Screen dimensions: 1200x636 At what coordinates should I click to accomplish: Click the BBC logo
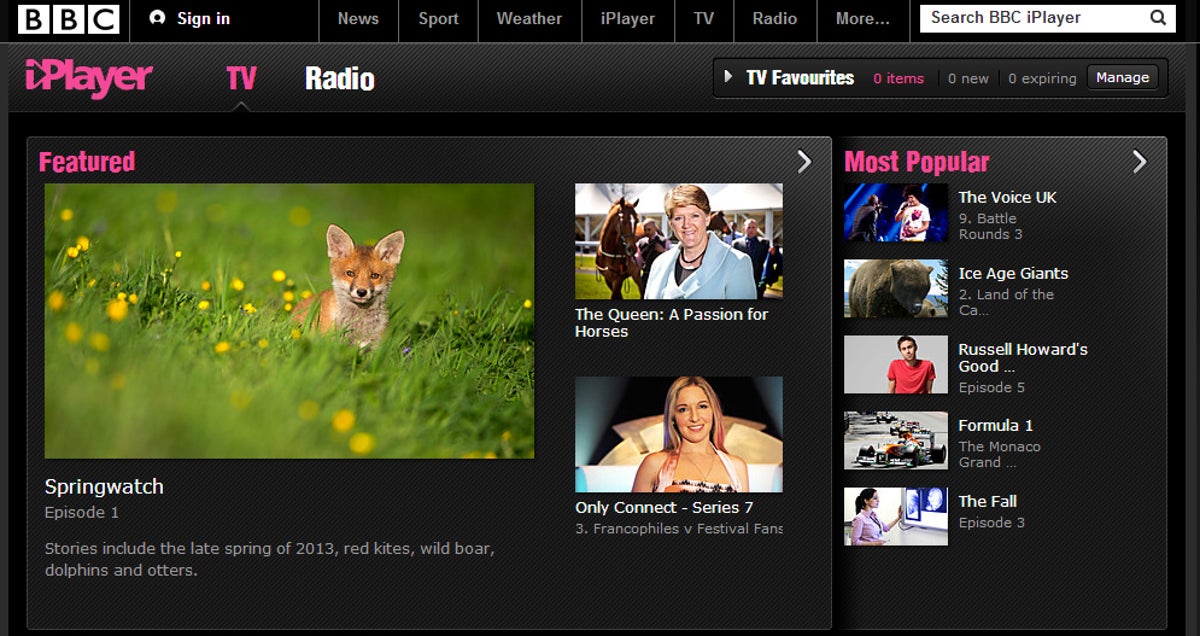click(68, 19)
